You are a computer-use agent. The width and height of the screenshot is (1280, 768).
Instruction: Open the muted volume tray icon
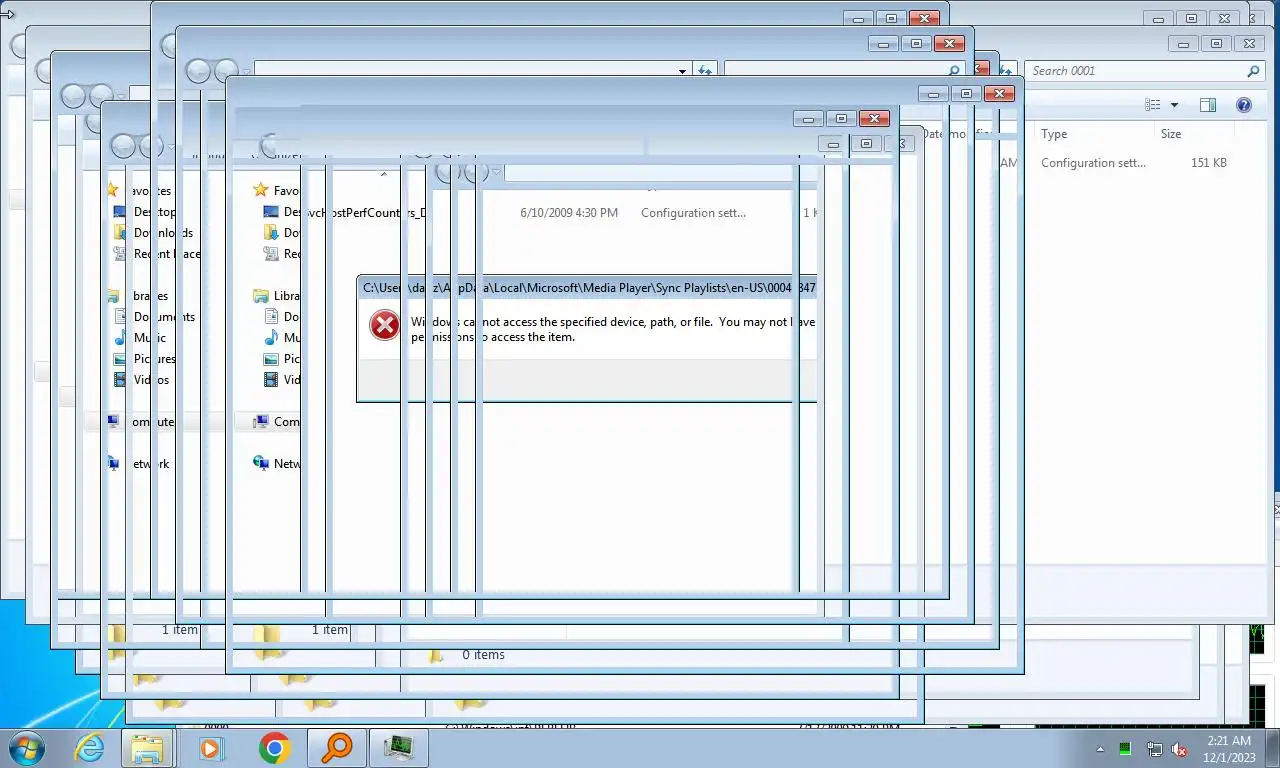(1179, 749)
